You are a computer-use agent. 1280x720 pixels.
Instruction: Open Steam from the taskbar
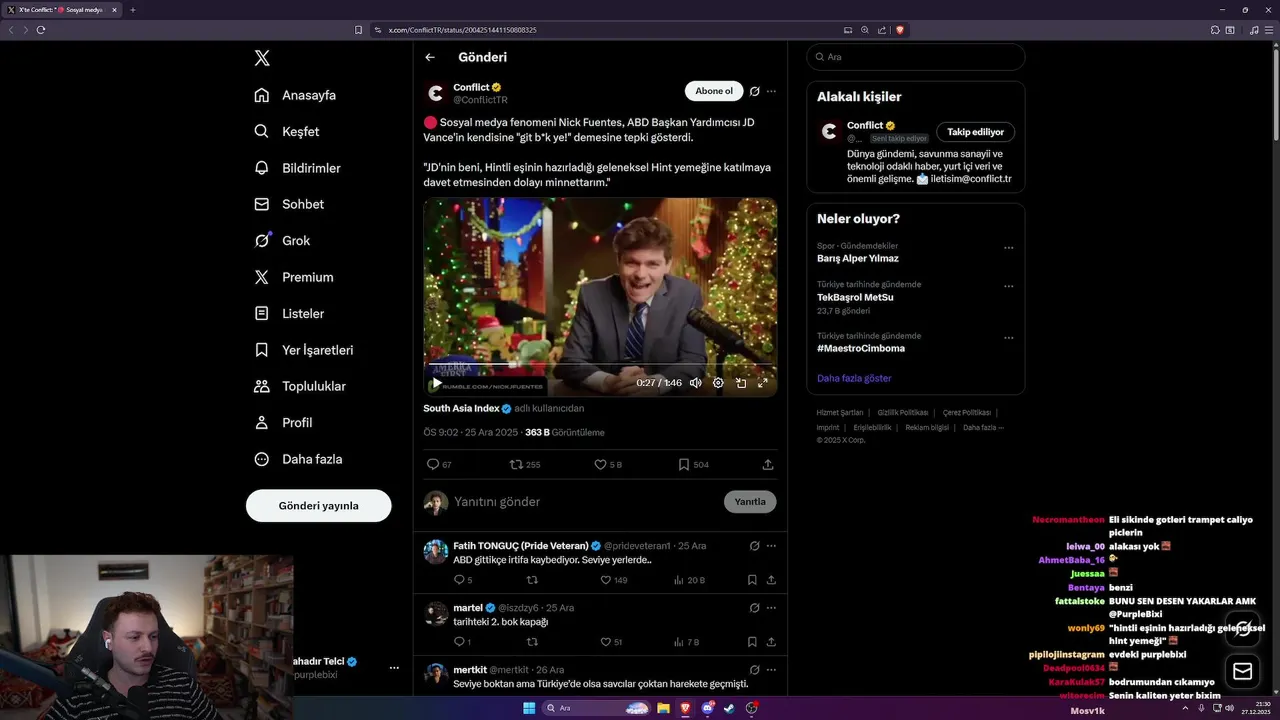[x=729, y=708]
